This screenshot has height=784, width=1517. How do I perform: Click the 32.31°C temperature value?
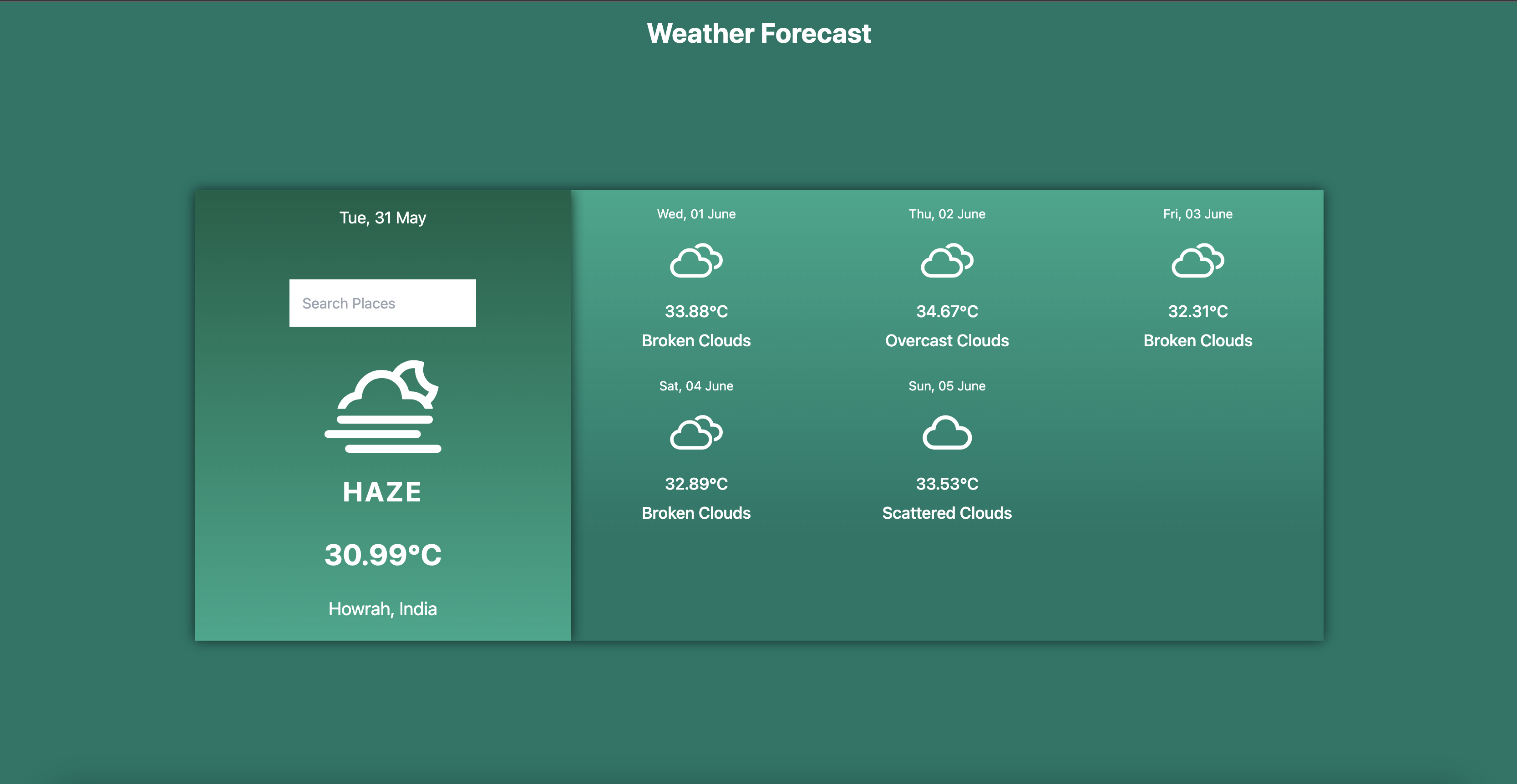1198,311
